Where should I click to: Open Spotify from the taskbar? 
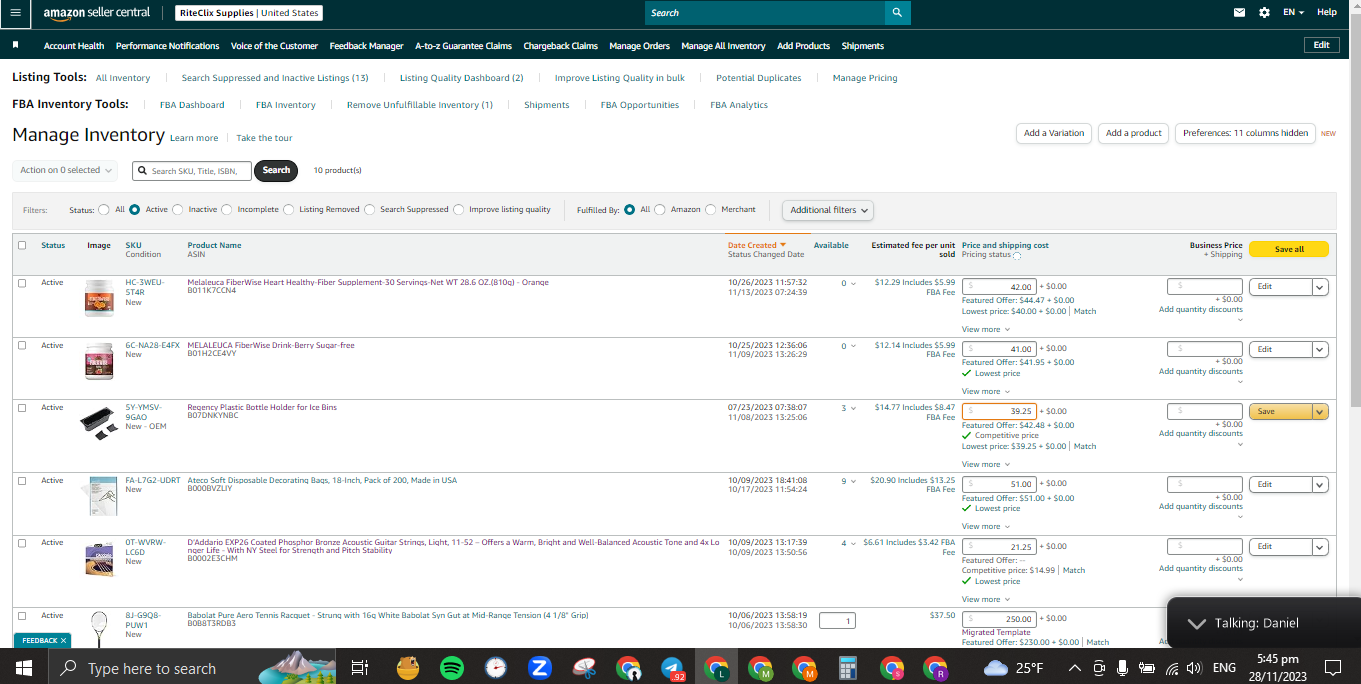[451, 667]
